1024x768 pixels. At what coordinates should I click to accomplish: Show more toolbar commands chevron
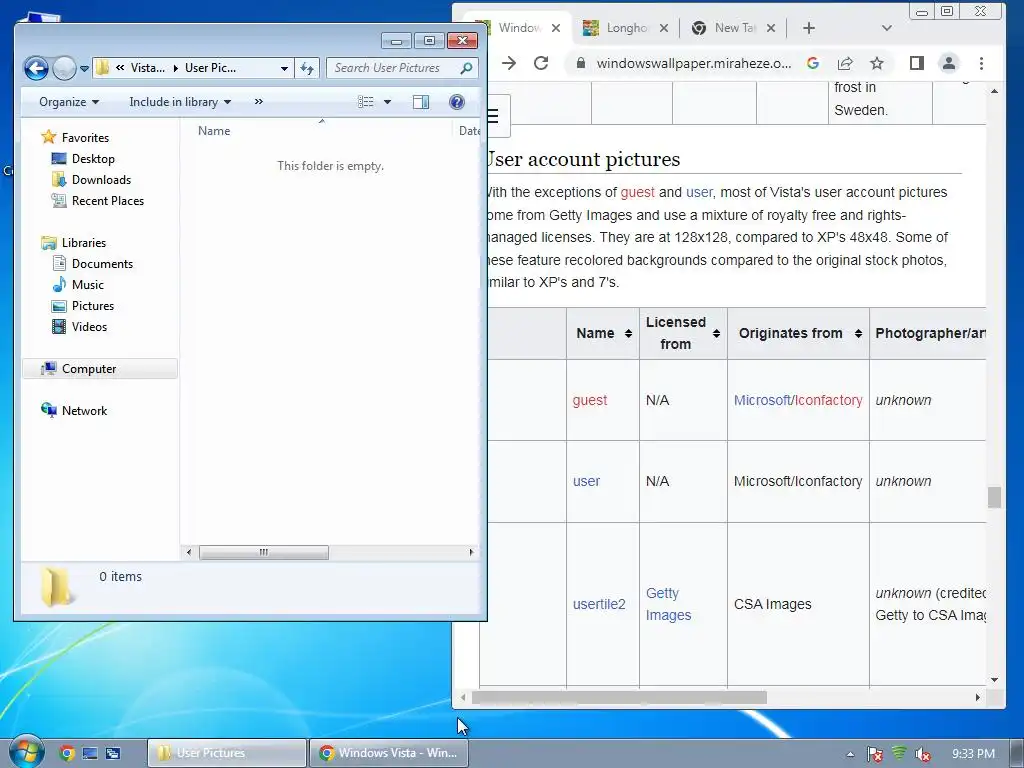click(x=259, y=102)
